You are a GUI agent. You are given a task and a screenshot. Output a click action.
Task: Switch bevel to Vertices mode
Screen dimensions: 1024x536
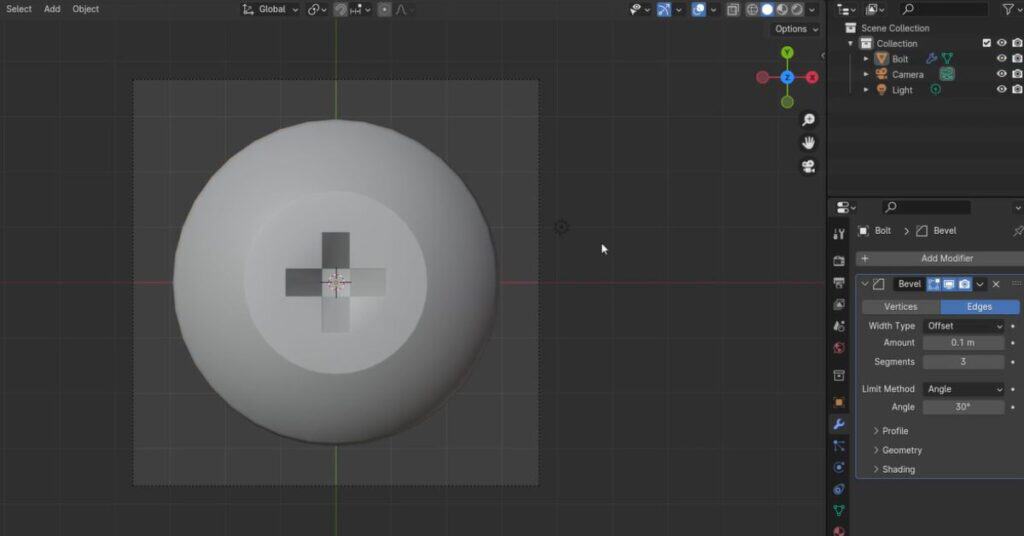[900, 307]
